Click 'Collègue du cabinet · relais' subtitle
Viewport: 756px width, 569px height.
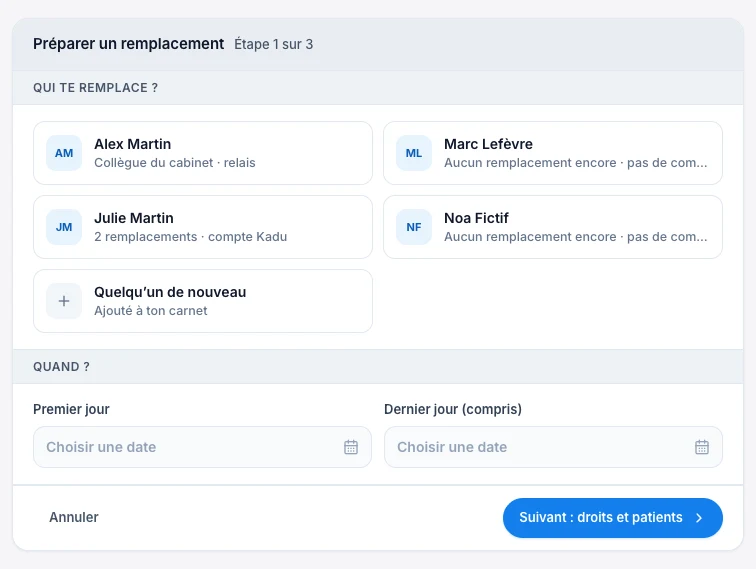tap(175, 163)
